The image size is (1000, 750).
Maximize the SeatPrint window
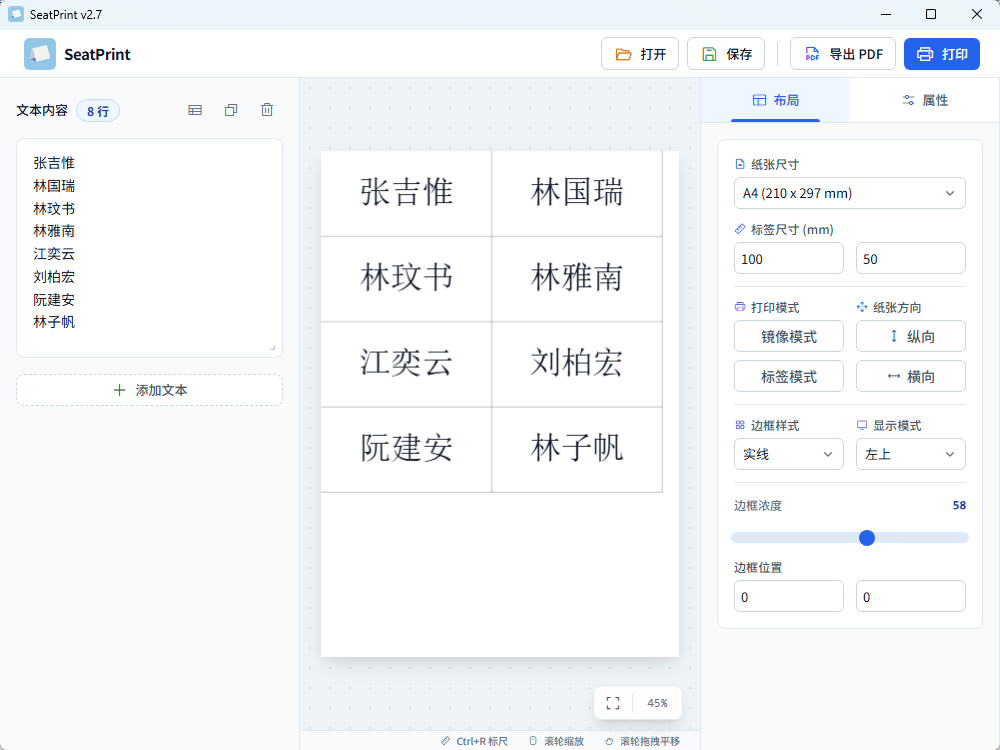point(930,14)
